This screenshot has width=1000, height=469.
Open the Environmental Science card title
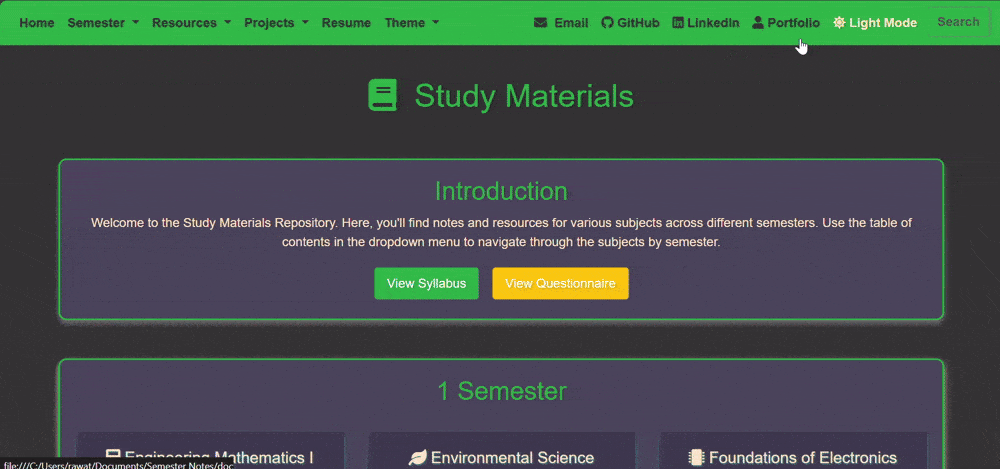coord(512,458)
